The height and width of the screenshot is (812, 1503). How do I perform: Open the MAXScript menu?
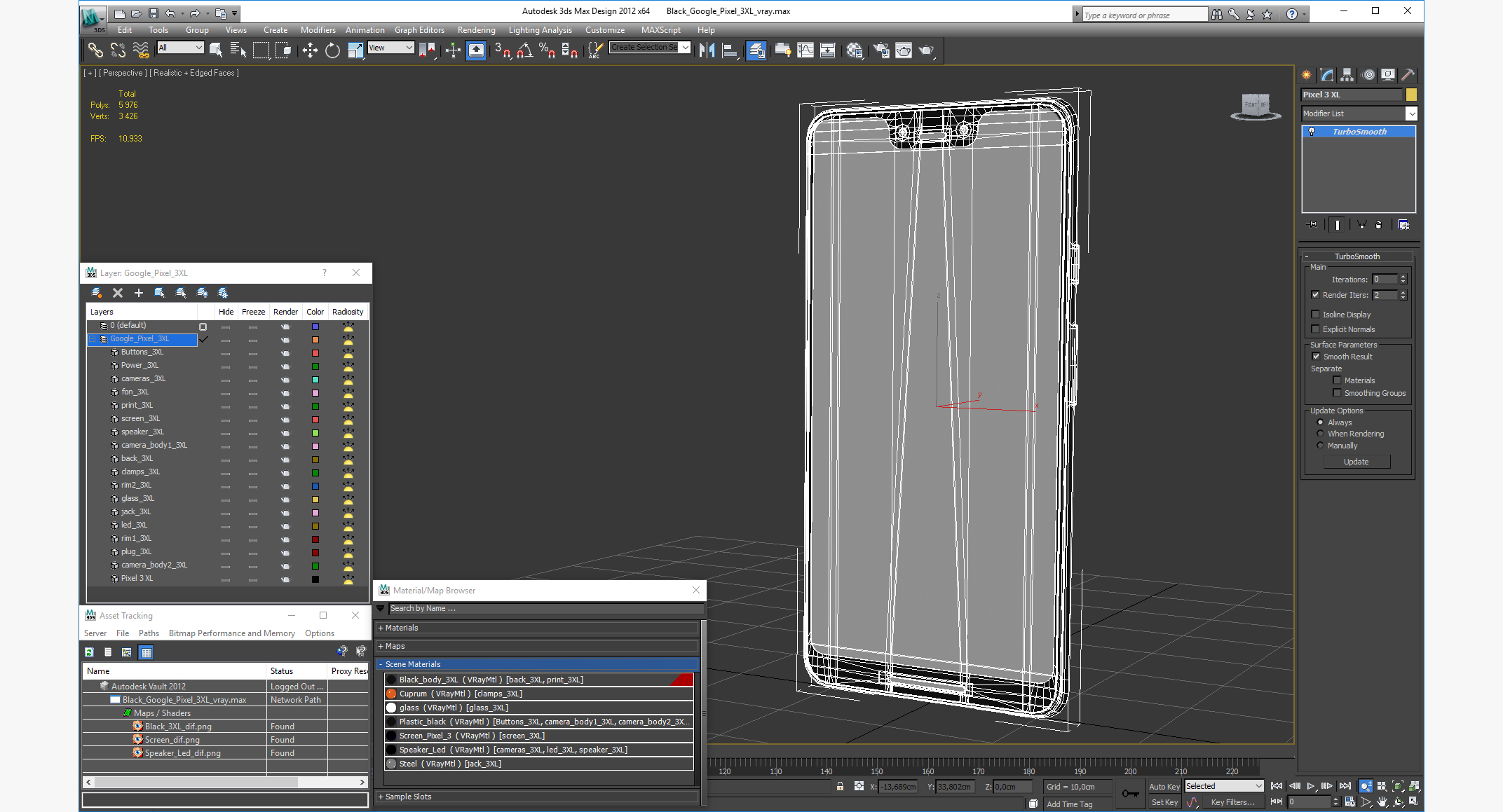[x=660, y=30]
